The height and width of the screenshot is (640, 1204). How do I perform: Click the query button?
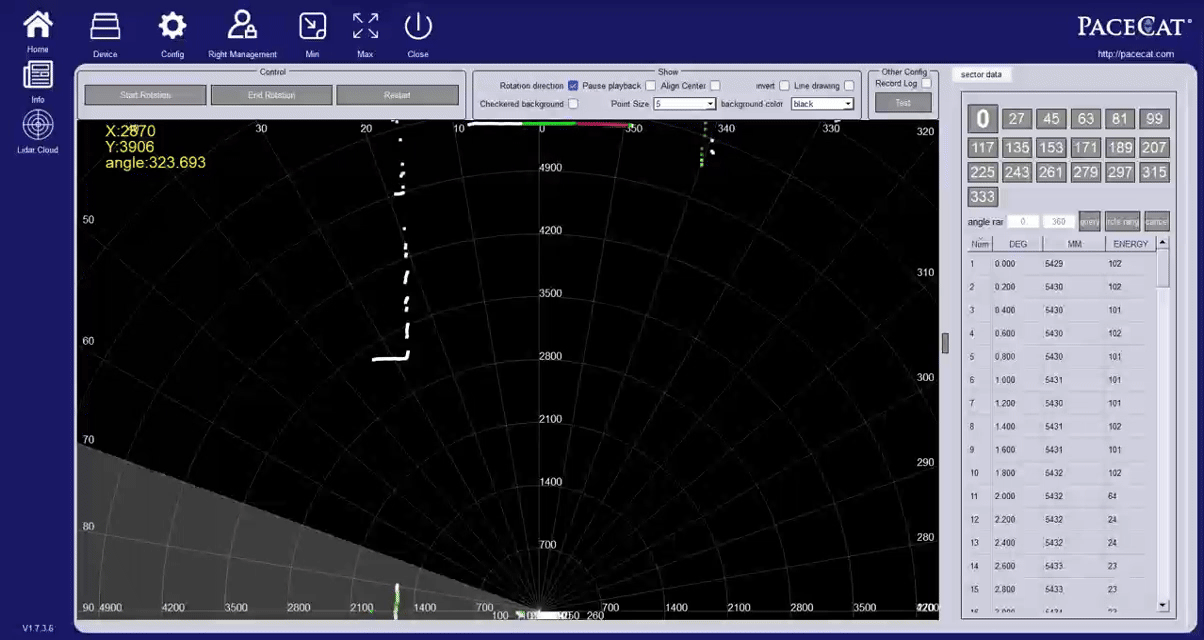click(x=1089, y=222)
